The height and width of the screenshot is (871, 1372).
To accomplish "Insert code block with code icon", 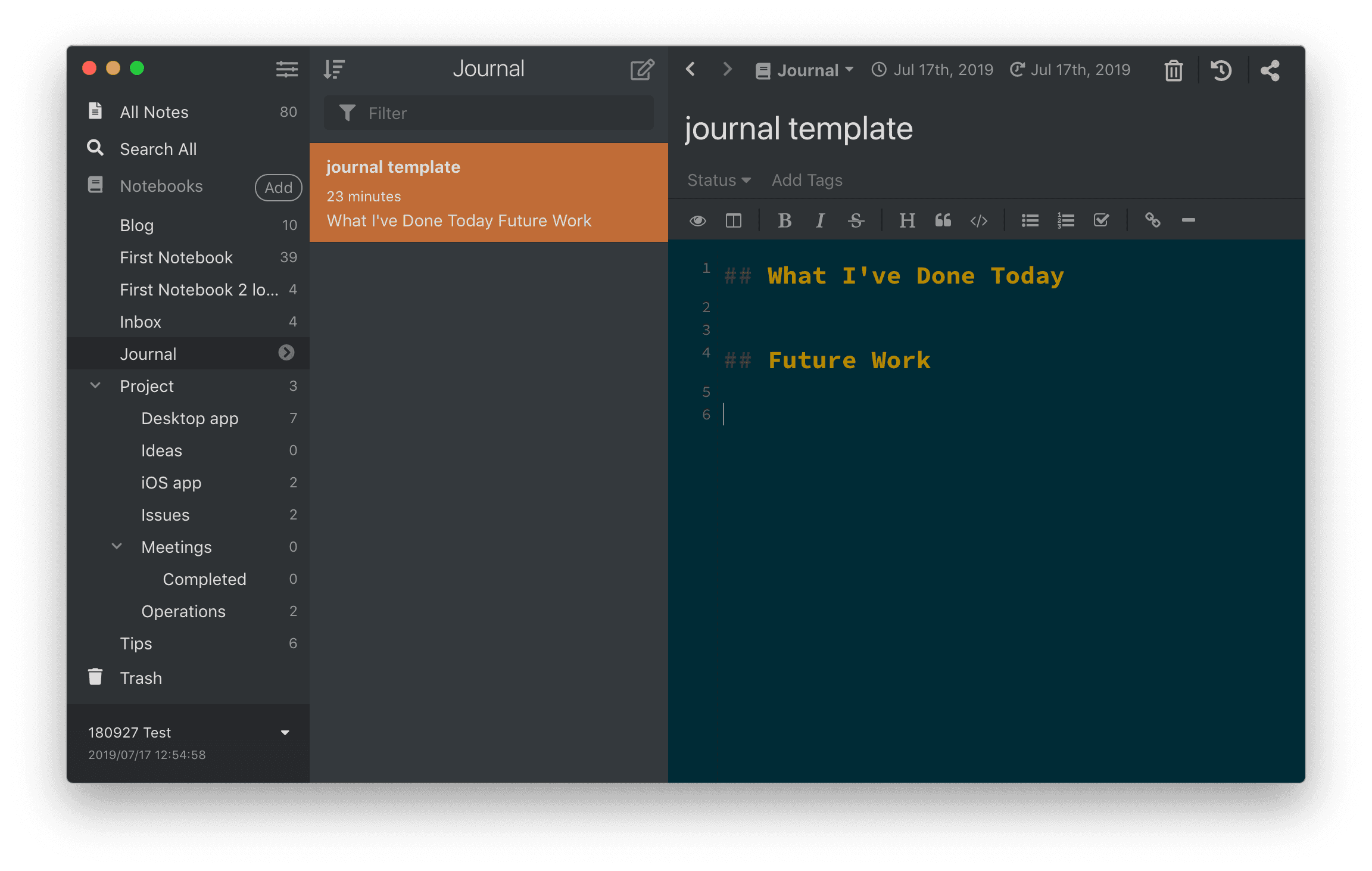I will pyautogui.click(x=978, y=220).
